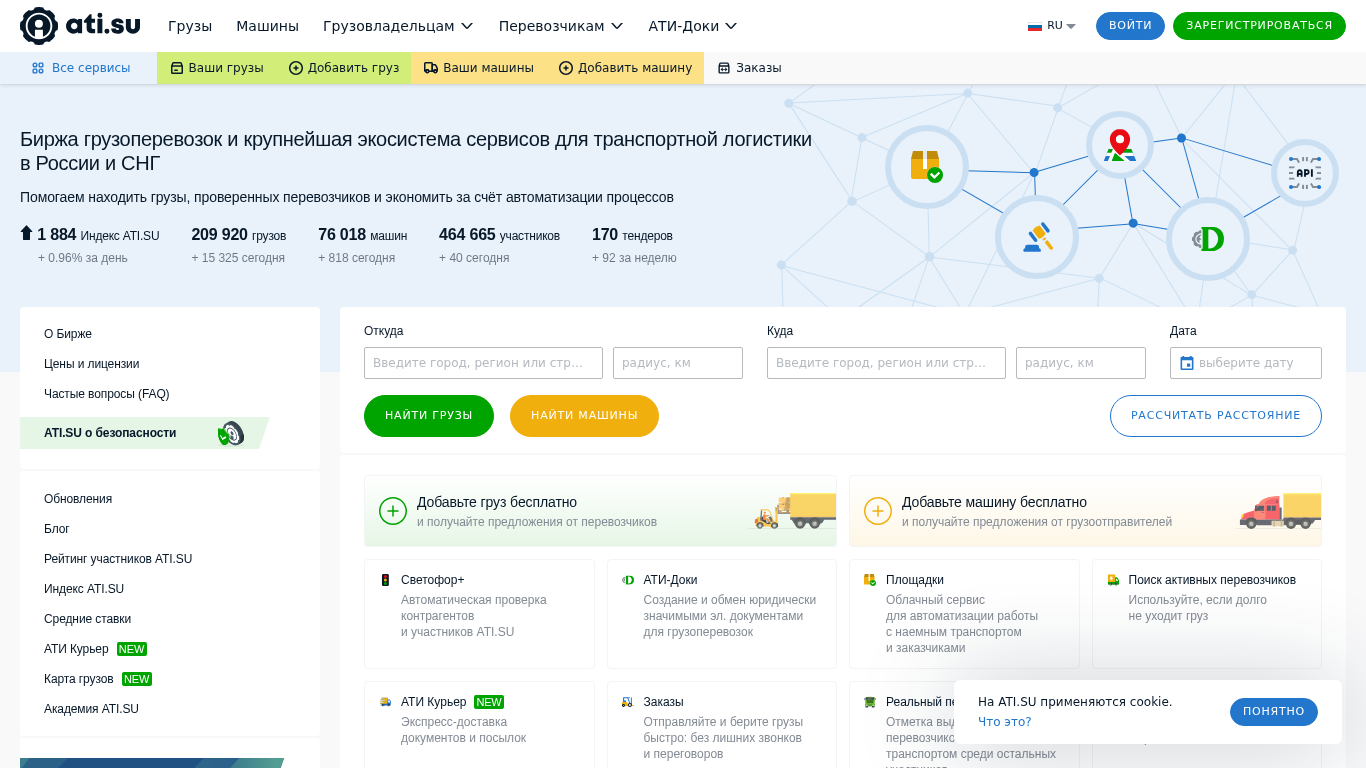Open the Академия ATI.SU sidebar link
Image resolution: width=1366 pixels, height=768 pixels.
pyautogui.click(x=92, y=709)
